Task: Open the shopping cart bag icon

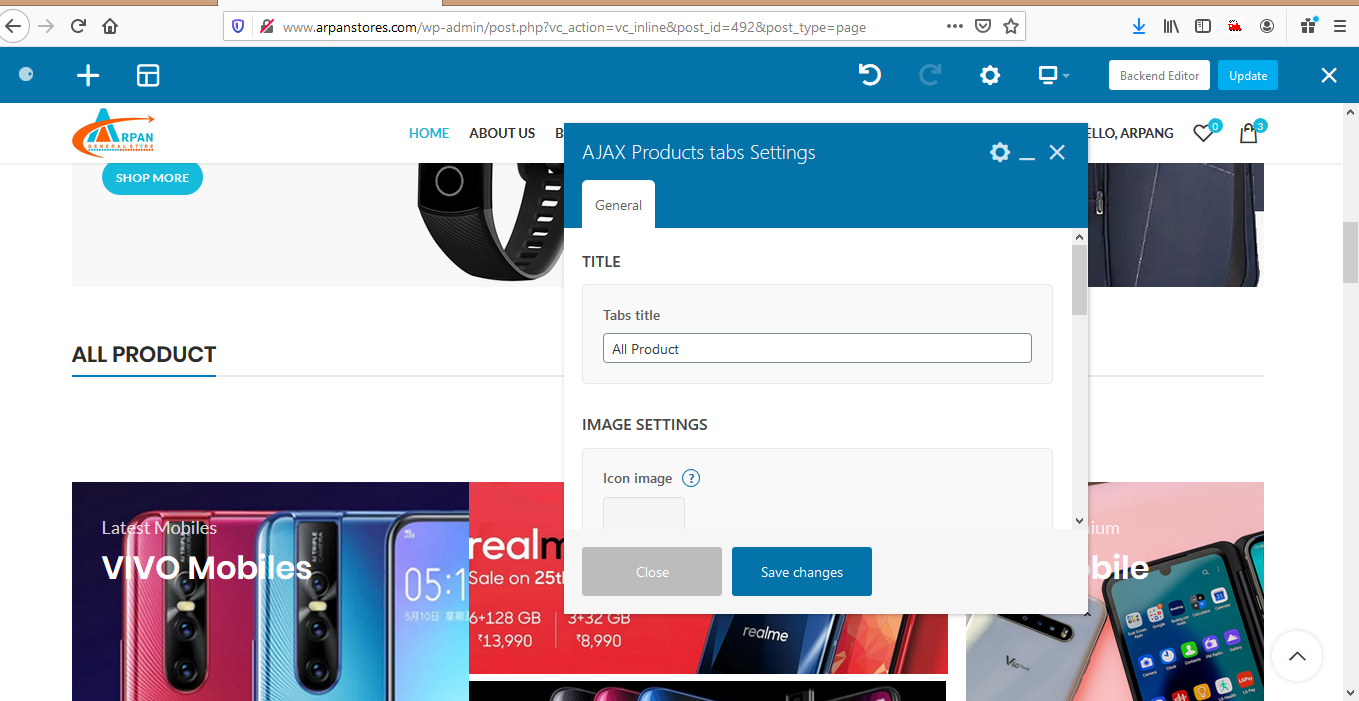Action: (1248, 133)
